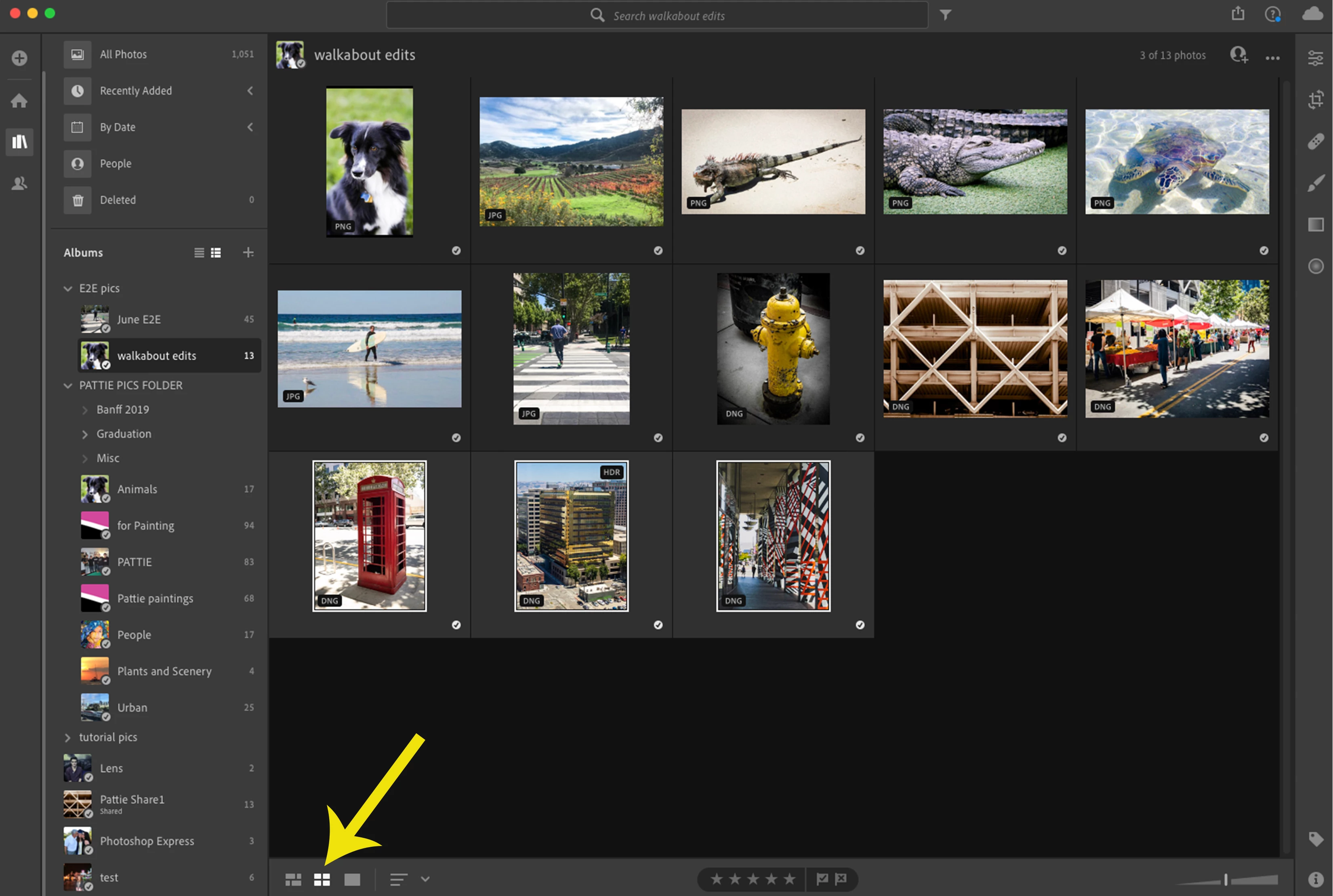The height and width of the screenshot is (896, 1333).
Task: Select the Linear Gradient tool
Action: coord(1315,225)
